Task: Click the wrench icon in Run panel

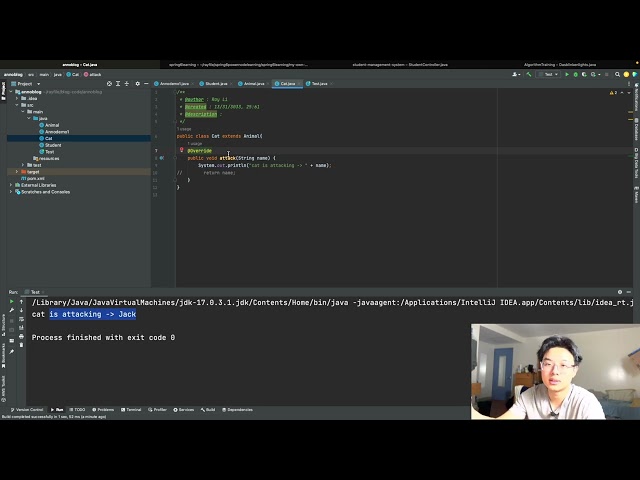Action: click(x=11, y=310)
